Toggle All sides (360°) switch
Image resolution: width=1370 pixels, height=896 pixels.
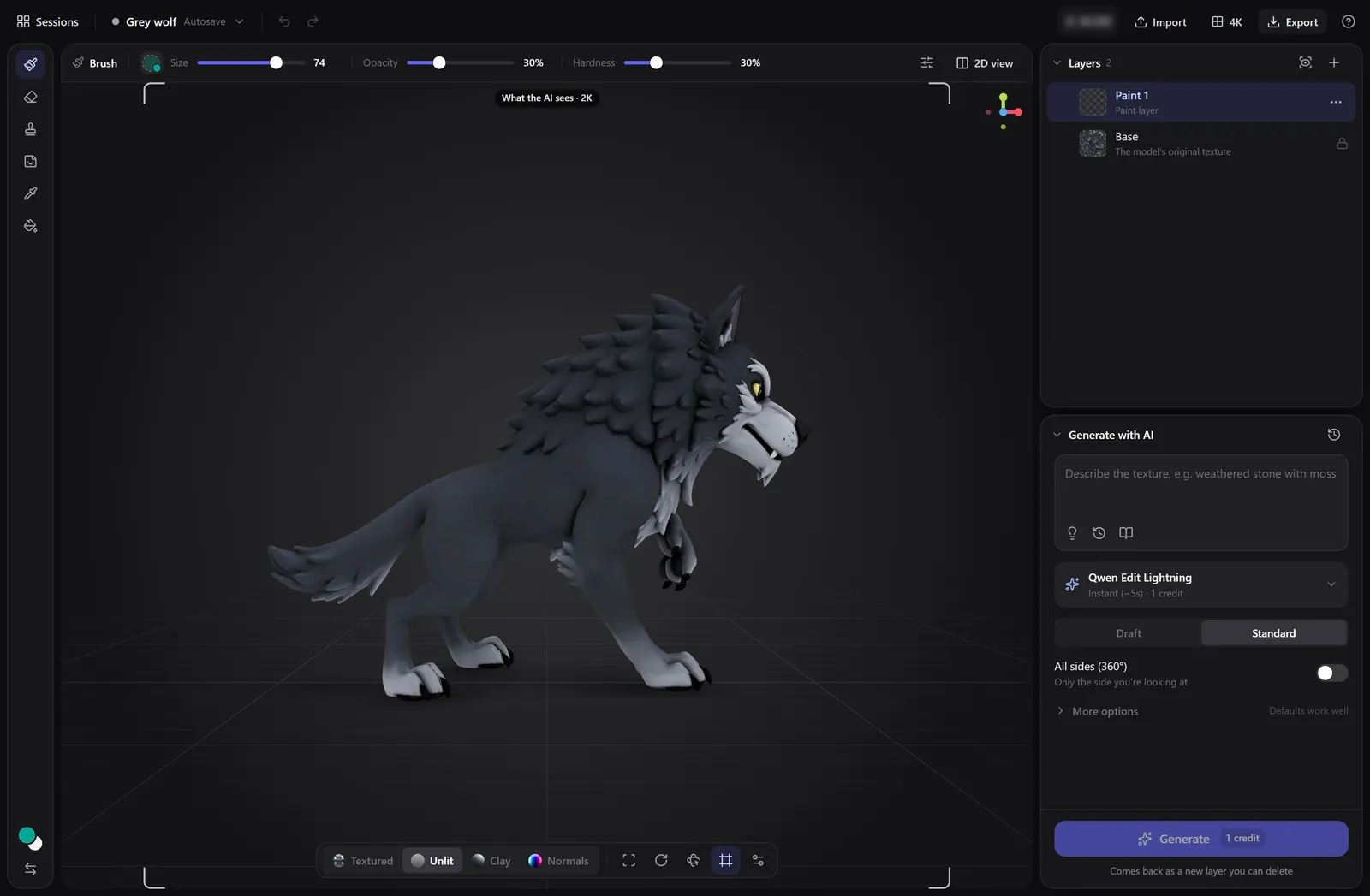(x=1331, y=673)
